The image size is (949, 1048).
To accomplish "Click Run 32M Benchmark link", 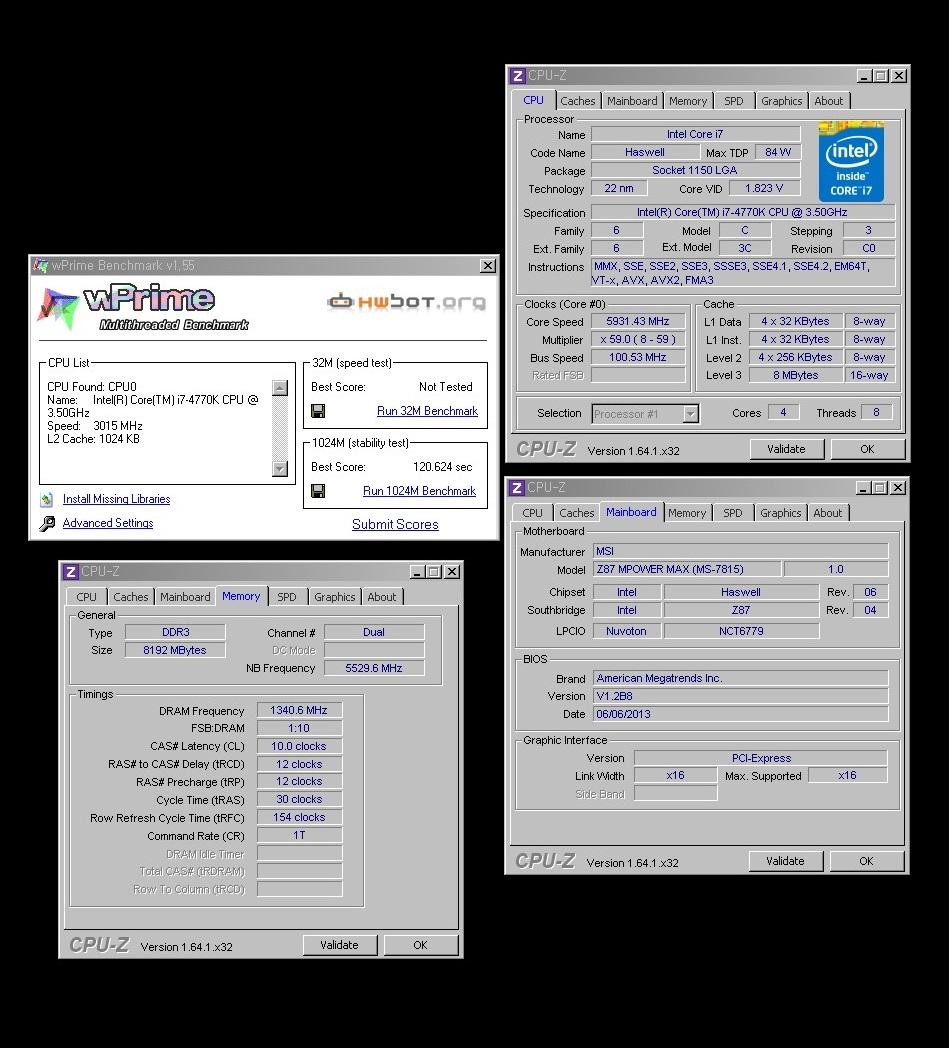I will click(427, 411).
